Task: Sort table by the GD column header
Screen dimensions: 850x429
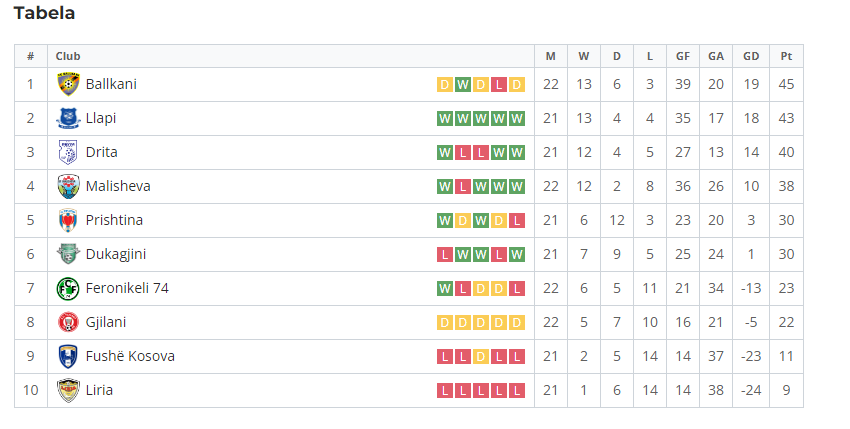Action: (751, 56)
